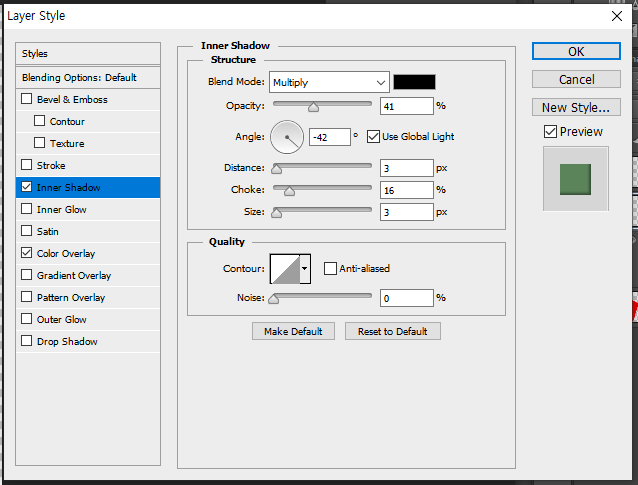
Task: Select the Satin style row
Action: click(x=88, y=231)
